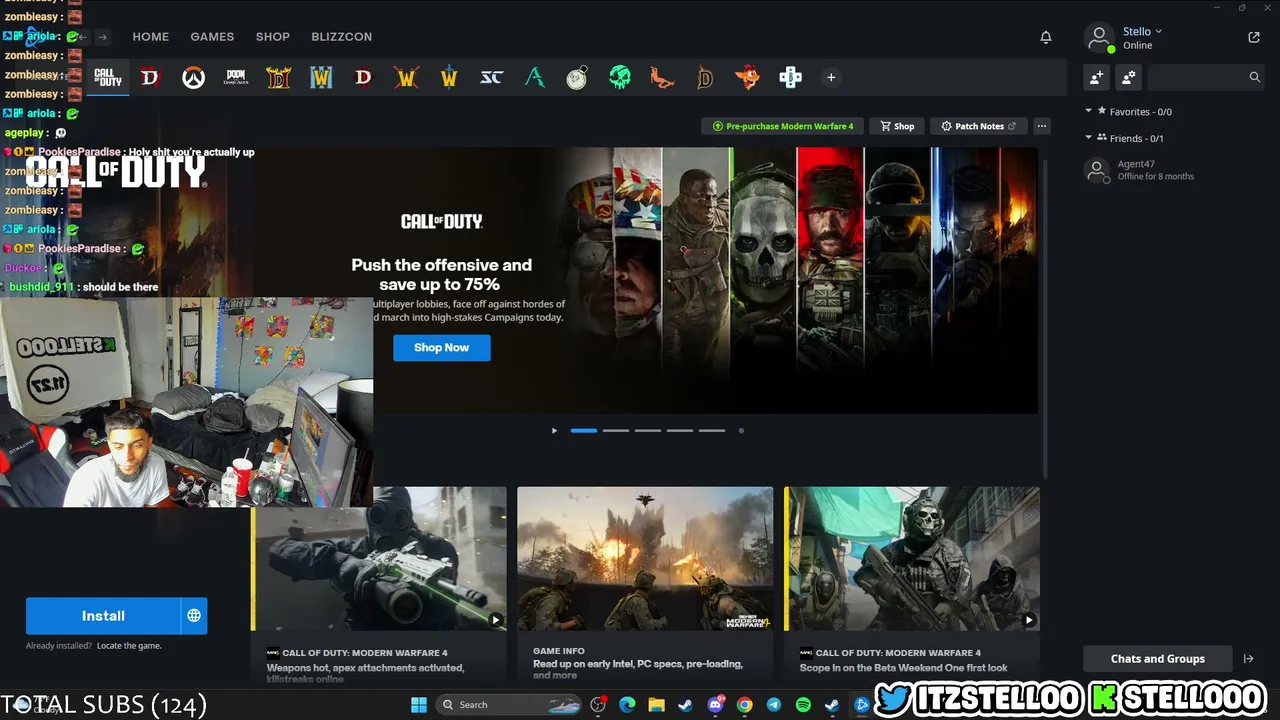Open Telegram from the taskbar

coord(774,705)
